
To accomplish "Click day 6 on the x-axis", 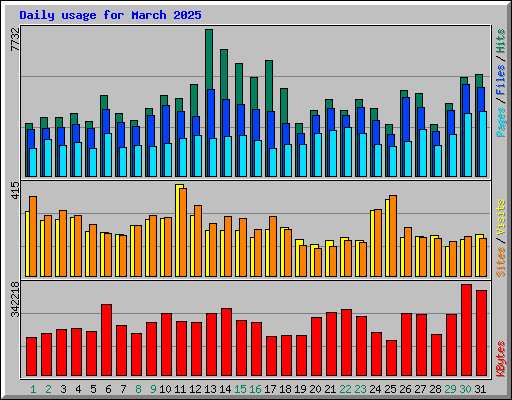I will coord(108,389).
